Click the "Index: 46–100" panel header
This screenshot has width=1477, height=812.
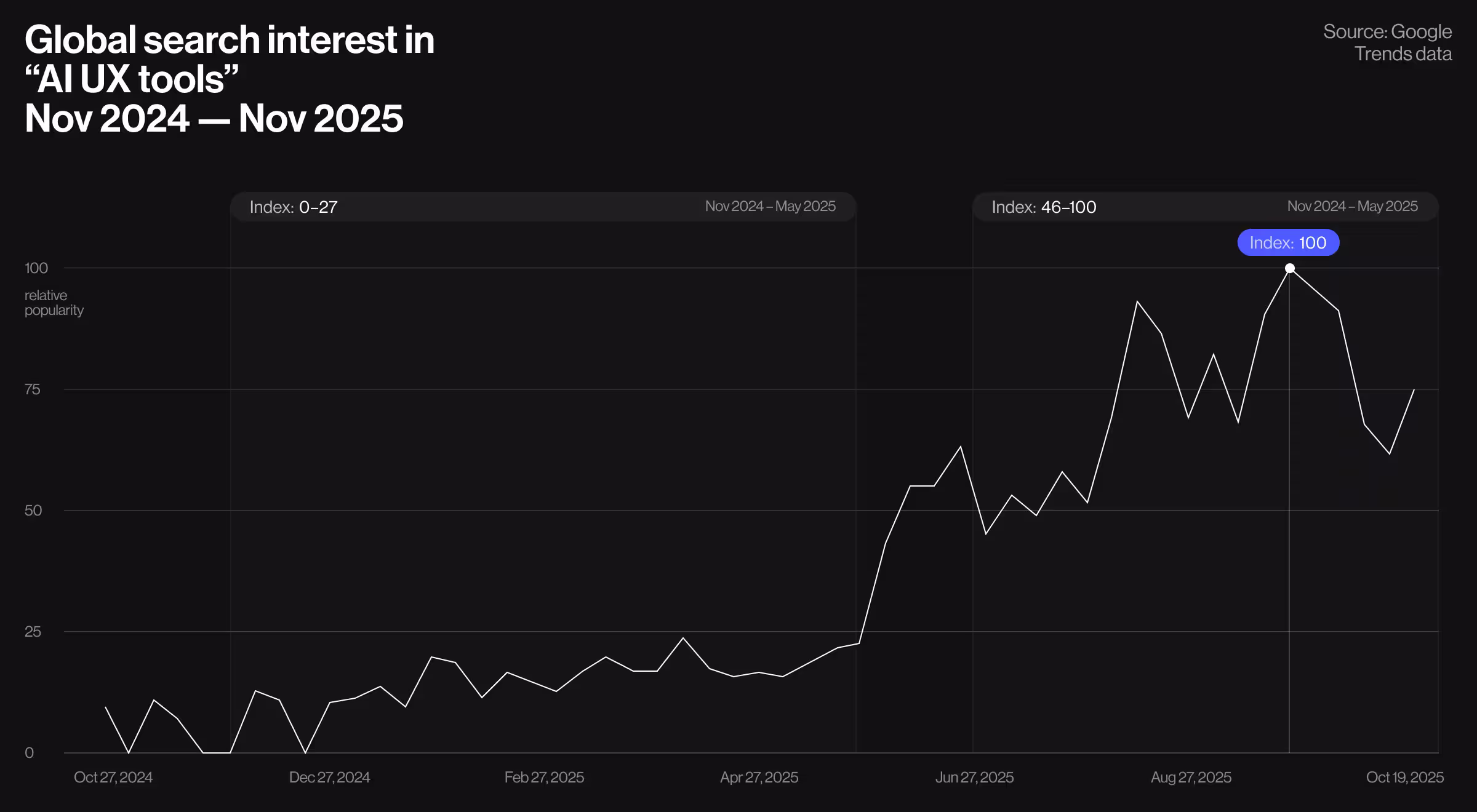point(1044,207)
